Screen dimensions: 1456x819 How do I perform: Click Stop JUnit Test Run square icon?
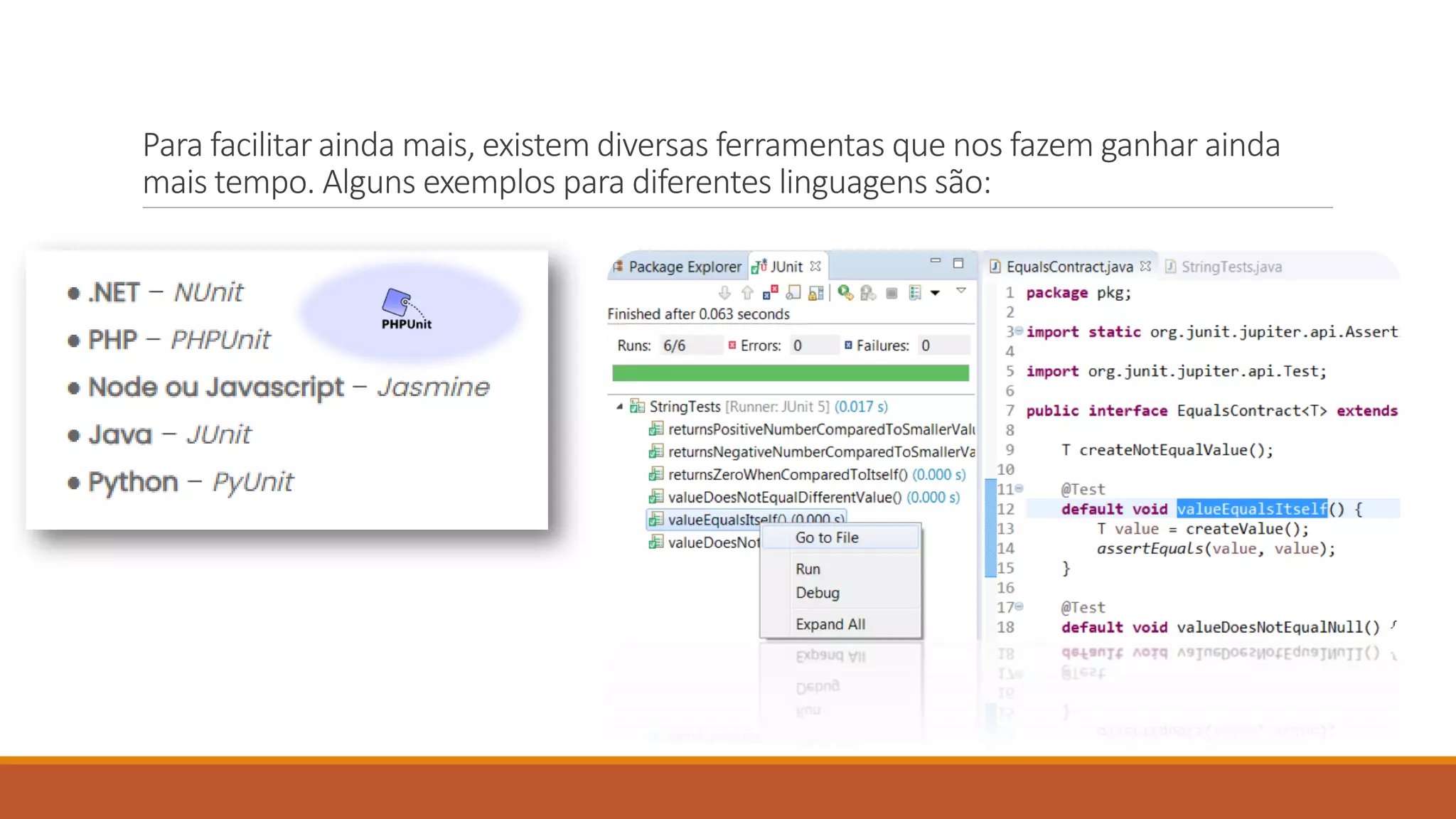[892, 293]
